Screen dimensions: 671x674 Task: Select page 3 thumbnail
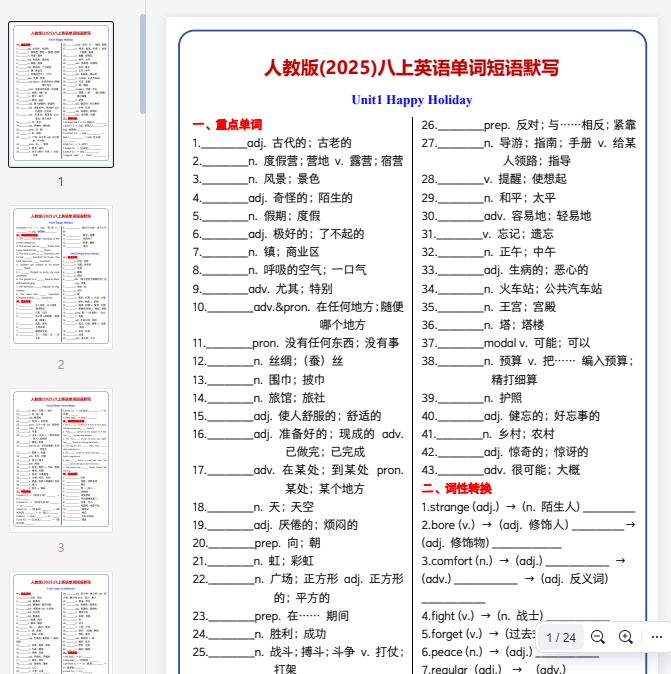pos(61,460)
